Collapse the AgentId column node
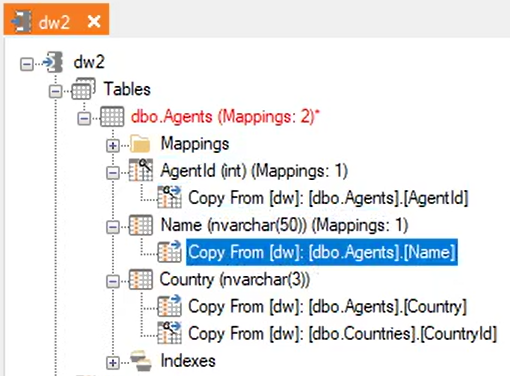This screenshot has height=376, width=510. [x=113, y=173]
